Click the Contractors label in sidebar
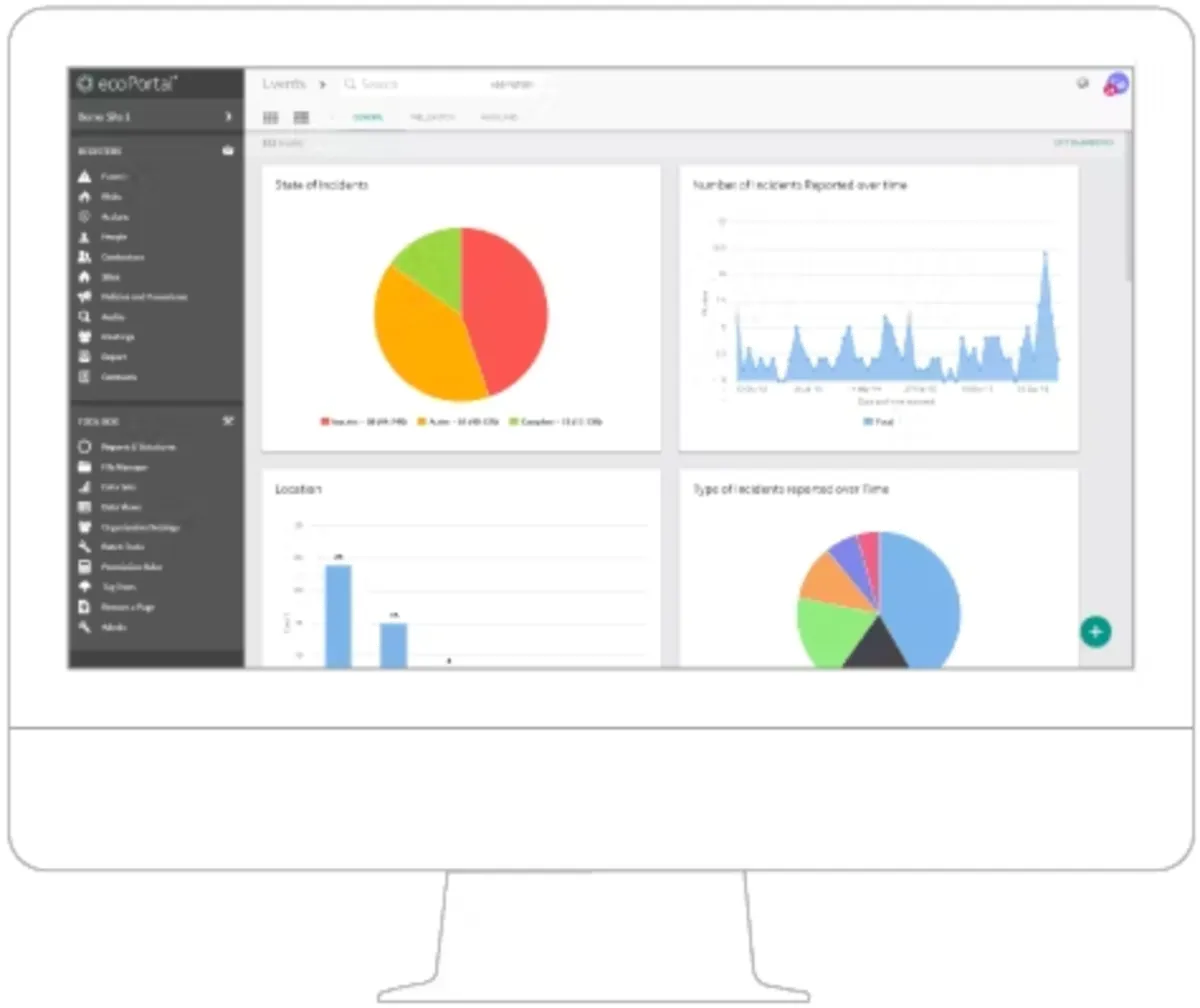 123,257
